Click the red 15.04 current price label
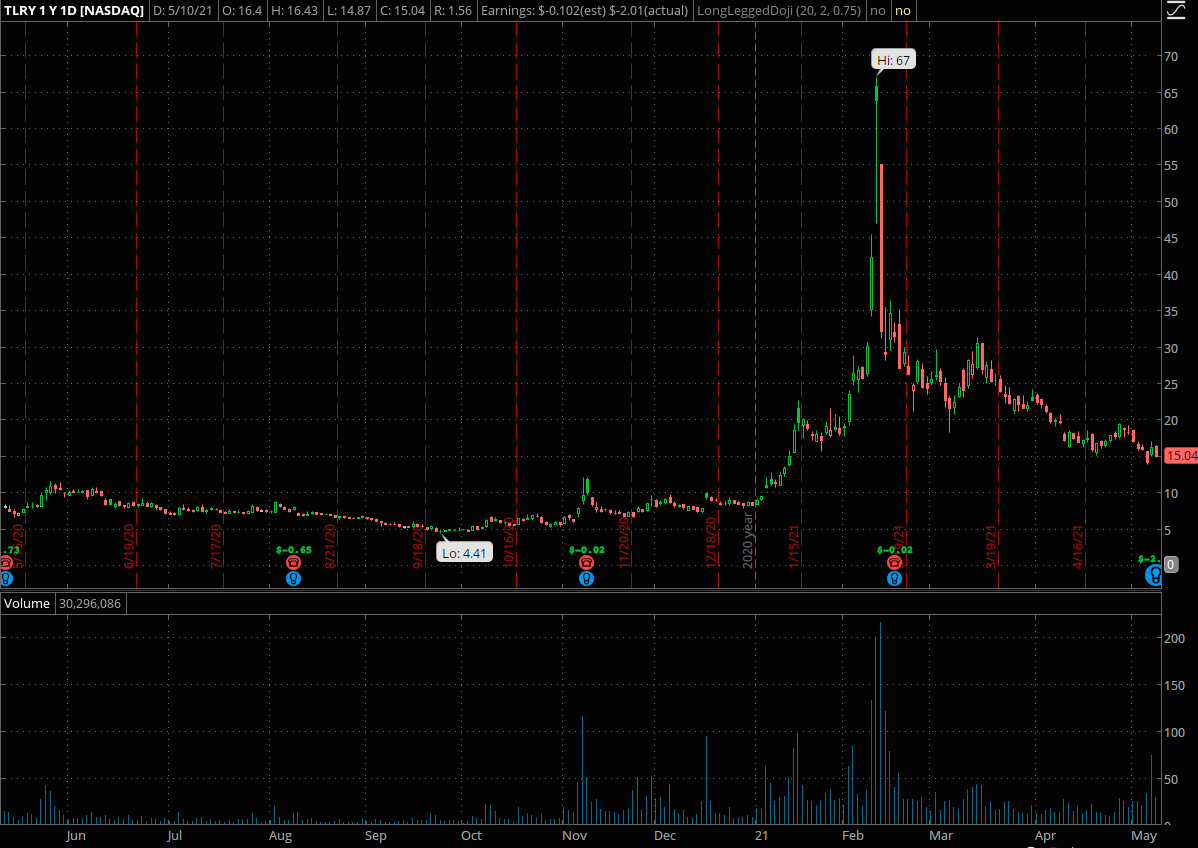 (1182, 456)
